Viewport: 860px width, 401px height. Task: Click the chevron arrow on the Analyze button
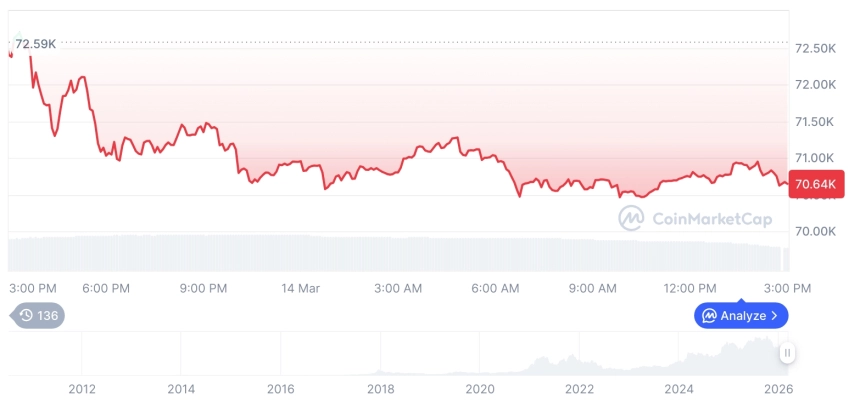pyautogui.click(x=774, y=316)
